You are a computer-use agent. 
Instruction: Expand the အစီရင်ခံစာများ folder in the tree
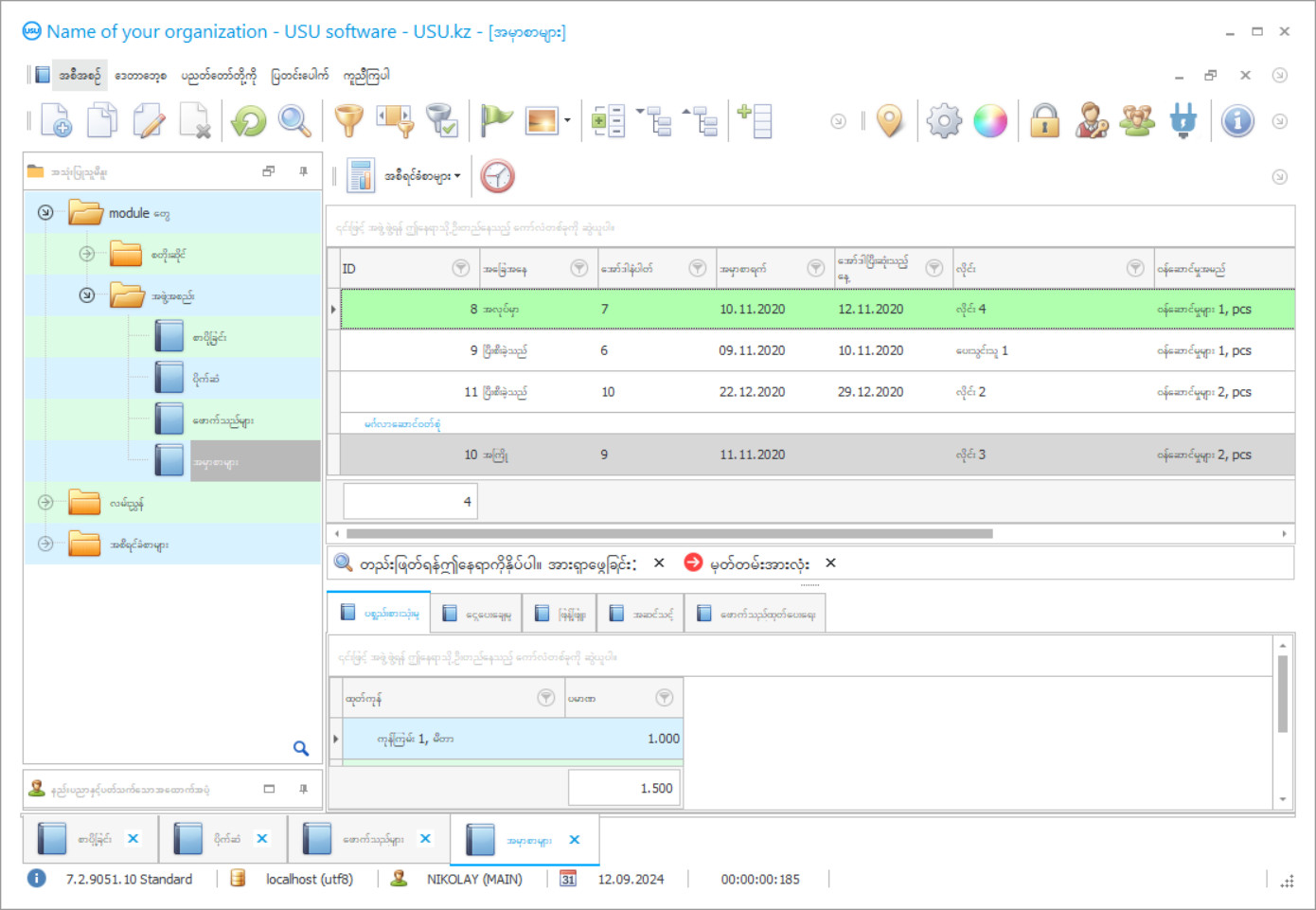(45, 544)
